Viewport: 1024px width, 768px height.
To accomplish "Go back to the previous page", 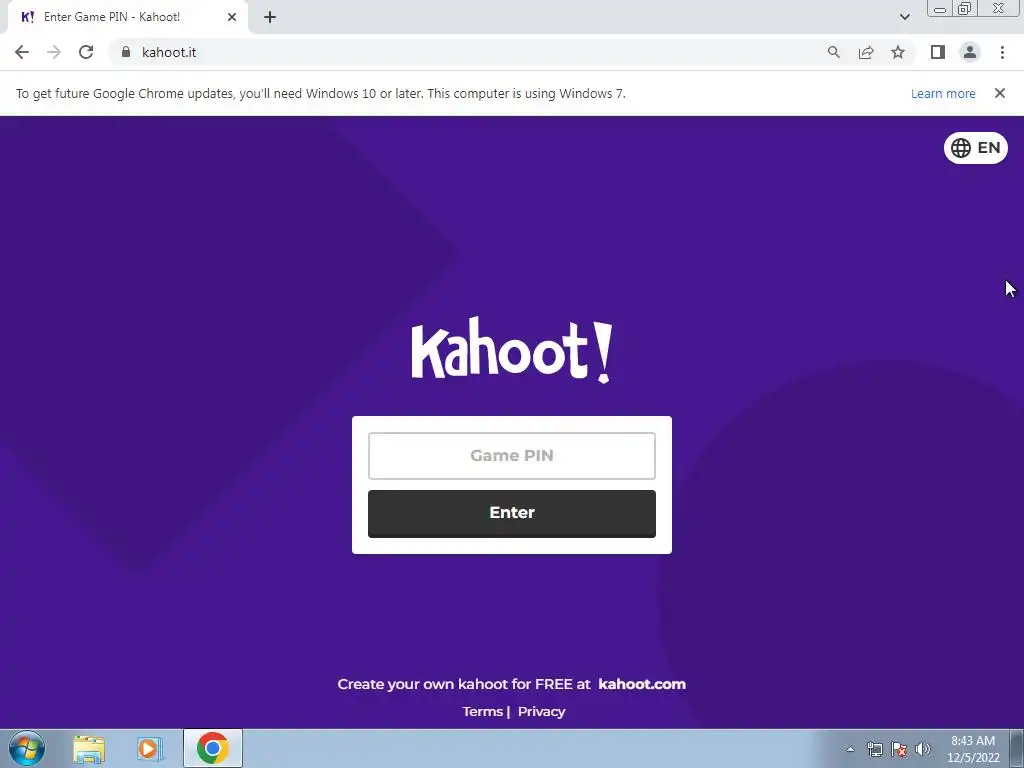I will pyautogui.click(x=22, y=52).
